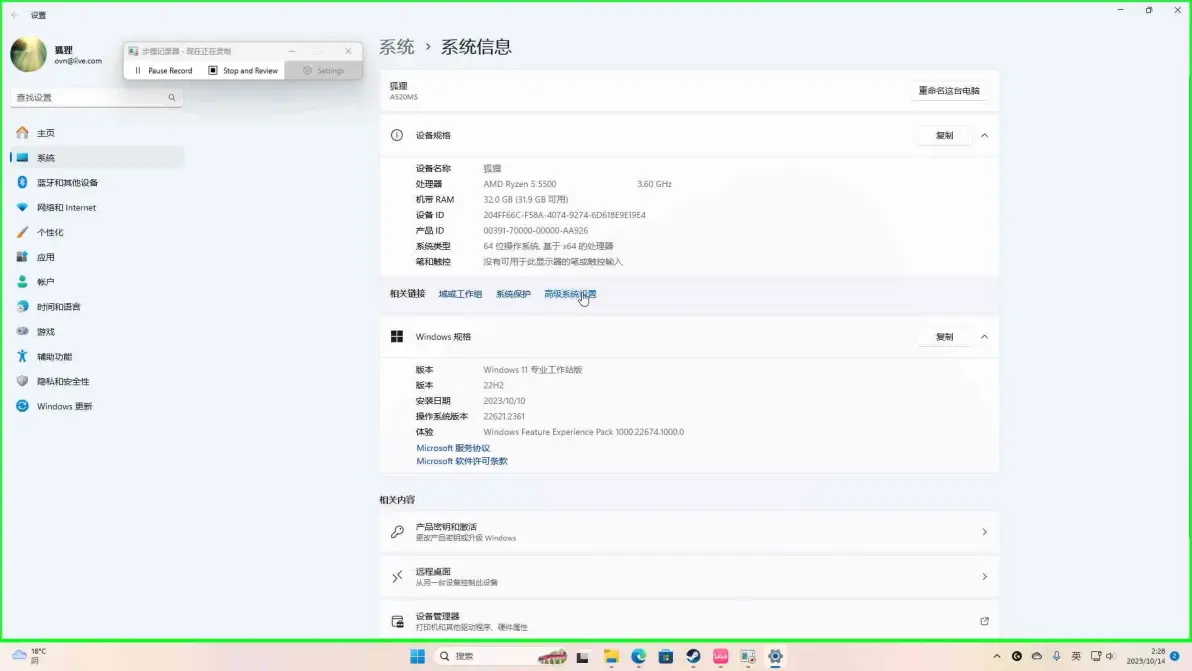This screenshot has height=671, width=1192.
Task: Open Microsoft 服务协议 link
Action: coord(453,448)
